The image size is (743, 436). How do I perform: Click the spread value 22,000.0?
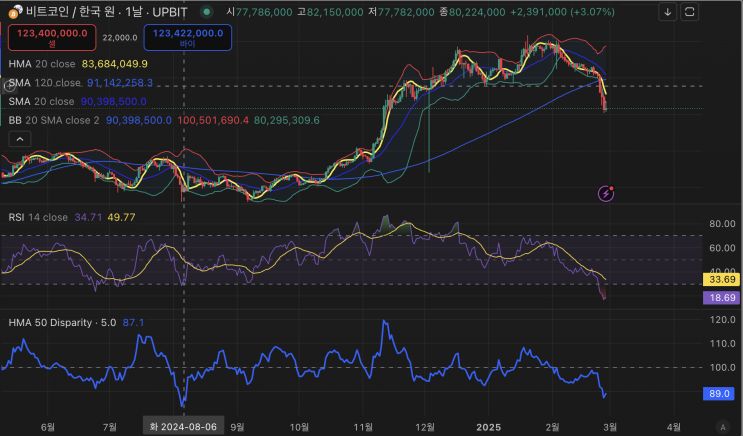[x=120, y=37]
